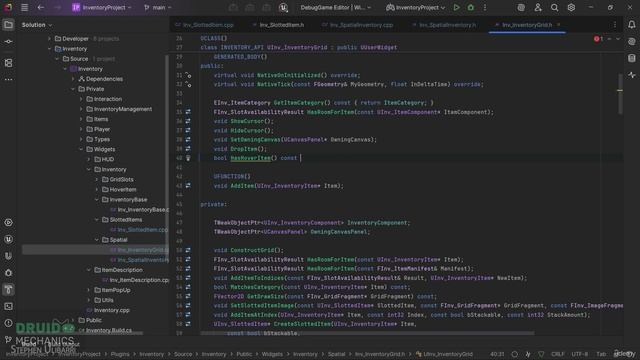Viewport: 640px width, 360px height.
Task: Open the Database tool window
Action: pos(631,58)
